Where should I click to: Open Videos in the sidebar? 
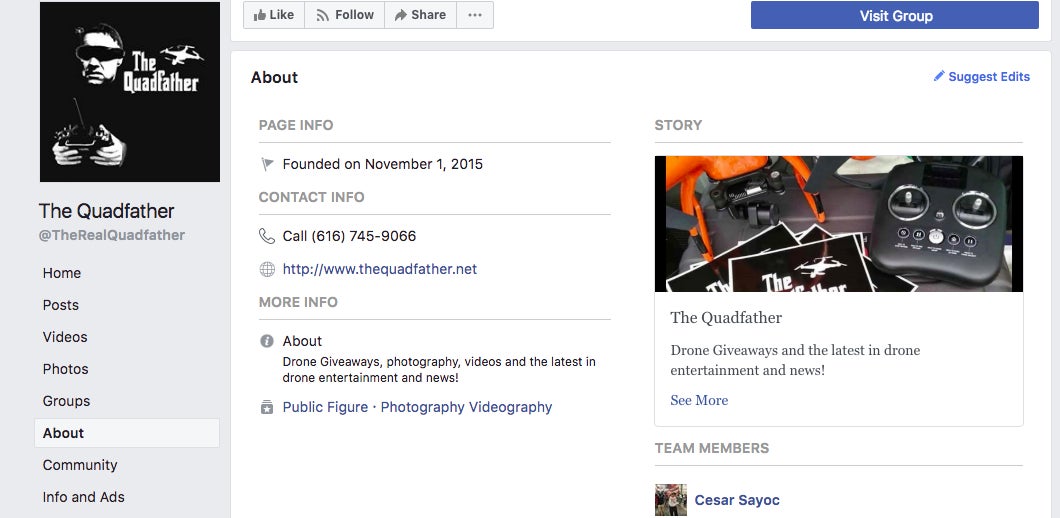click(x=65, y=337)
